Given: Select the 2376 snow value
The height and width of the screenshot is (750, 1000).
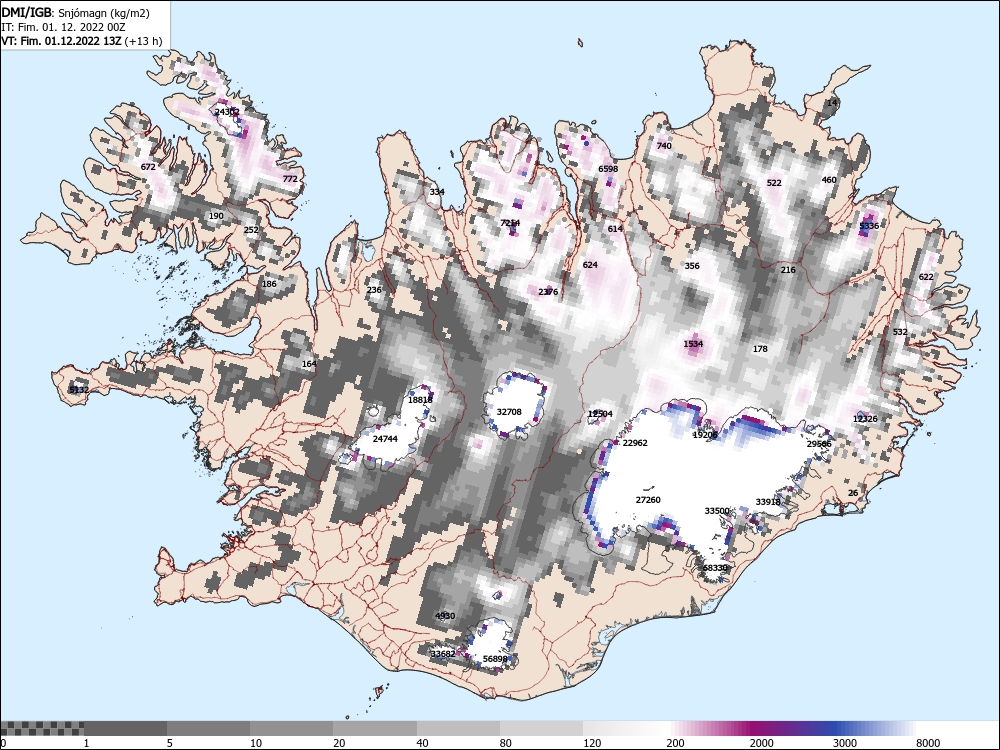Looking at the screenshot, I should [548, 291].
